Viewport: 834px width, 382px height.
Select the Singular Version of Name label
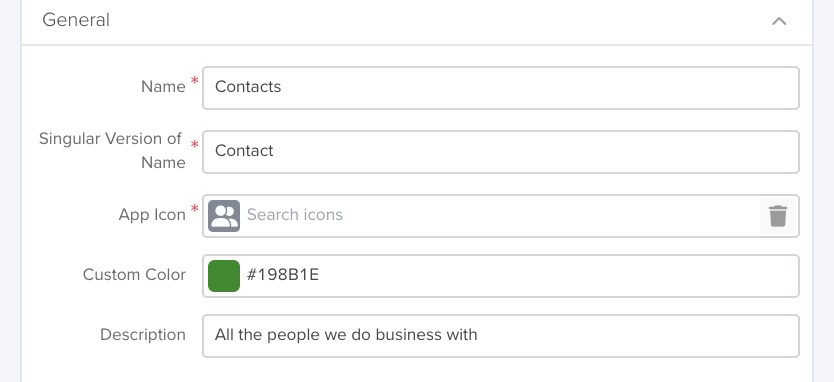tap(112, 151)
